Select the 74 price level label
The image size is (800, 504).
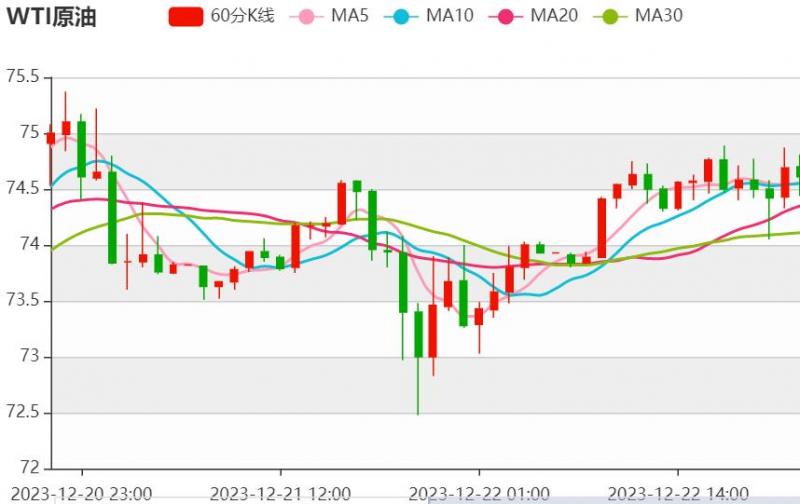click(x=30, y=246)
